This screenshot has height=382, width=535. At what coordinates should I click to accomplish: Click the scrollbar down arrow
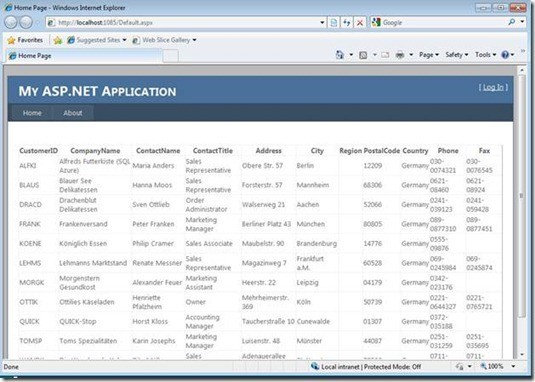click(522, 355)
